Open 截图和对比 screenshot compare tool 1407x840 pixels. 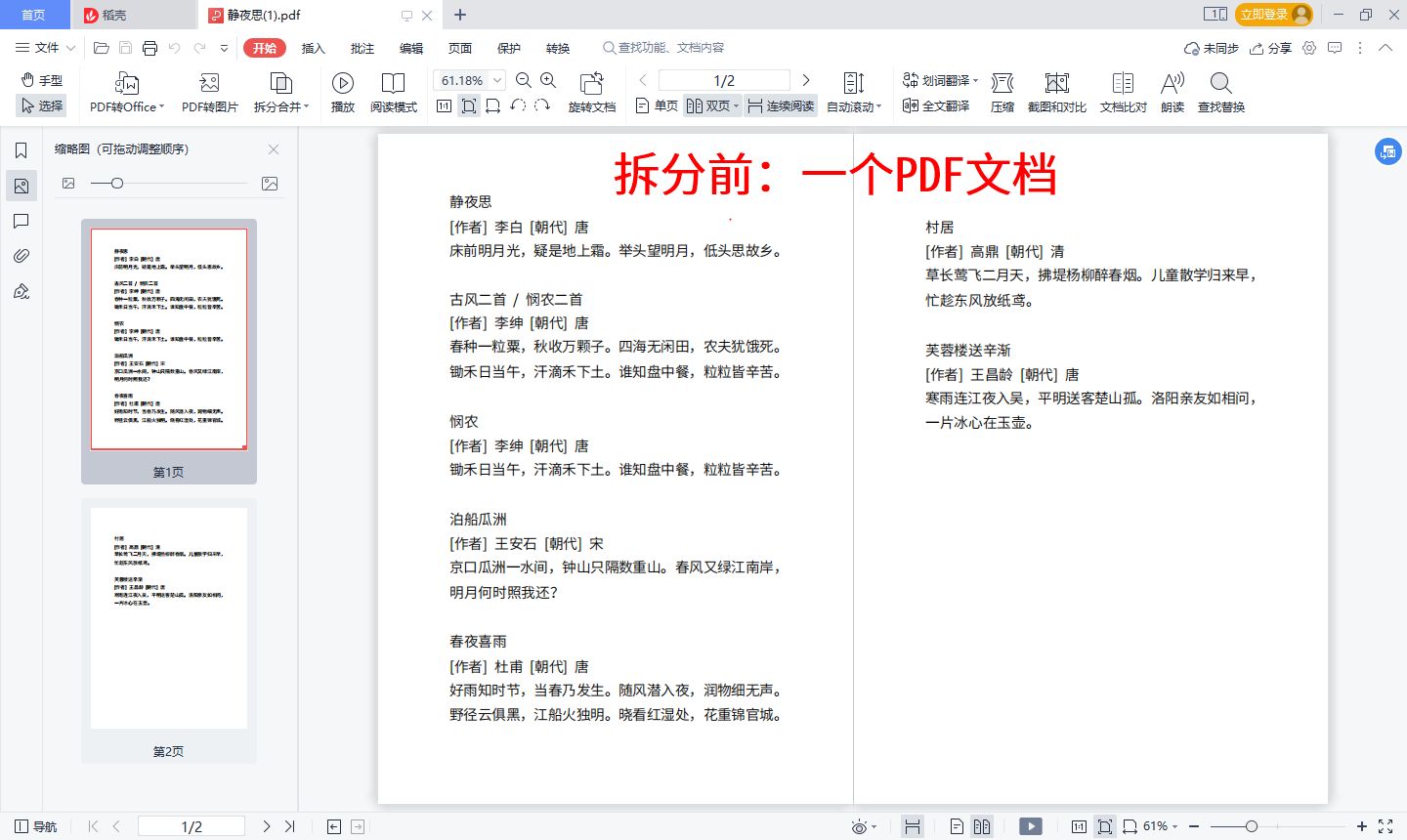click(x=1057, y=94)
